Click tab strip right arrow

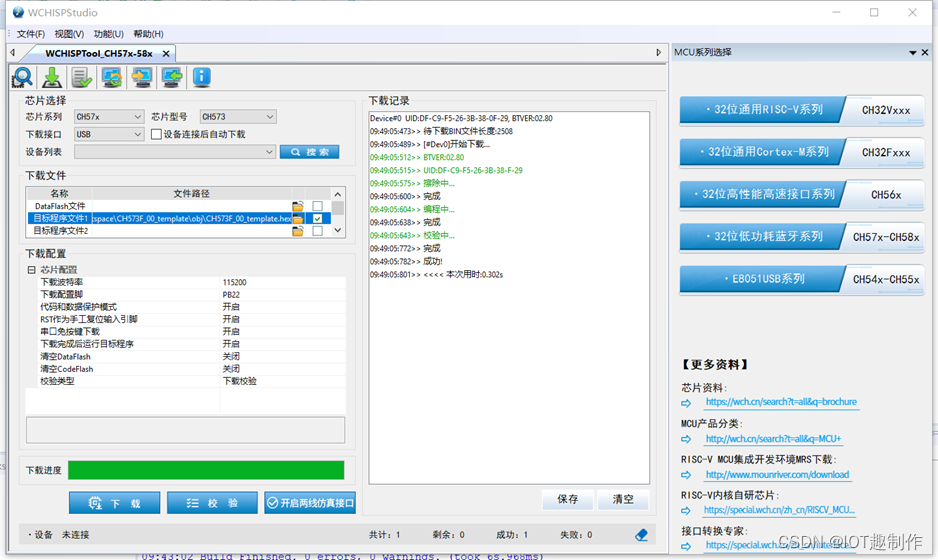(x=659, y=53)
